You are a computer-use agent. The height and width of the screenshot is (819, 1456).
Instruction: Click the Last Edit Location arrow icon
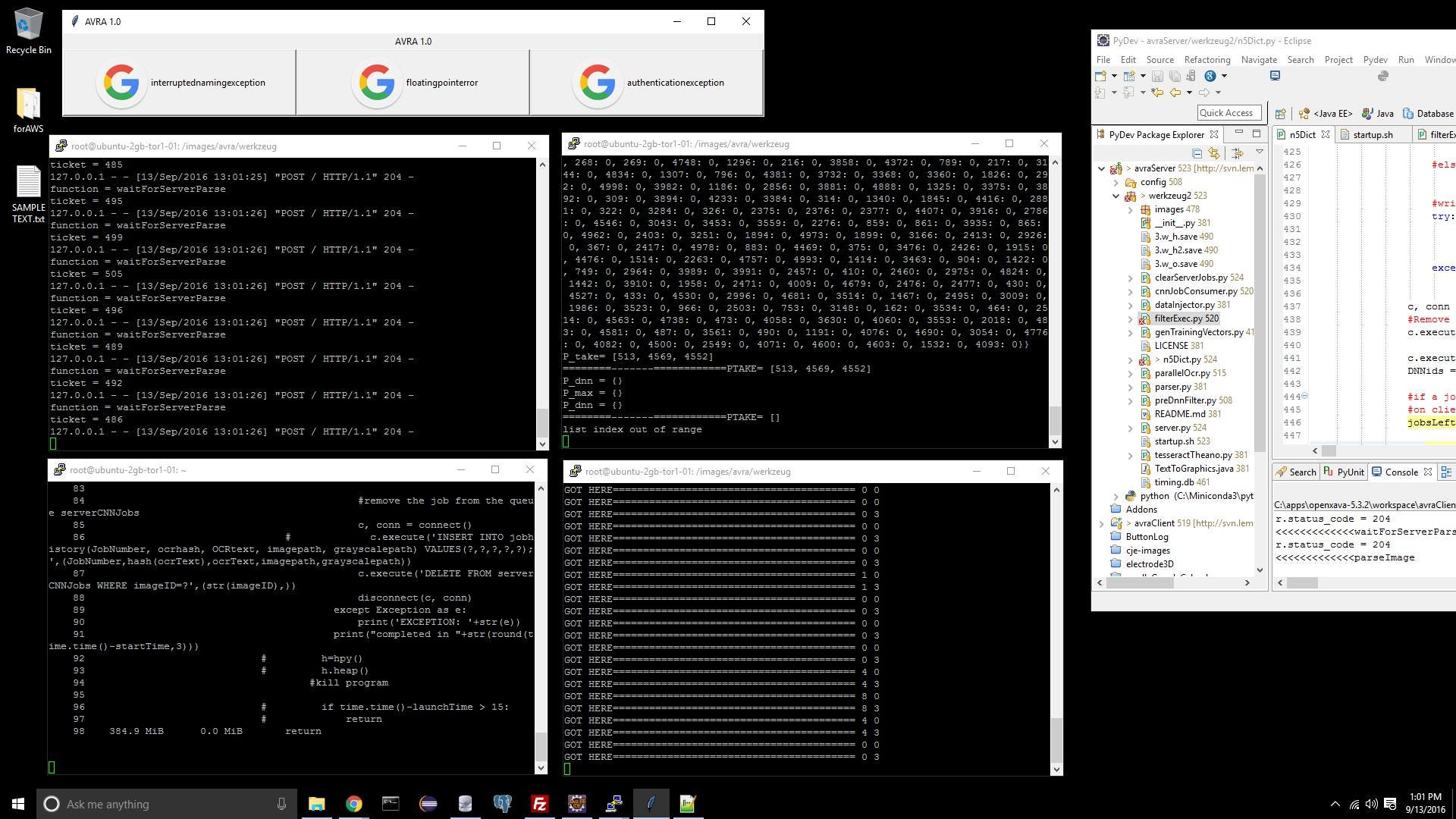1156,93
